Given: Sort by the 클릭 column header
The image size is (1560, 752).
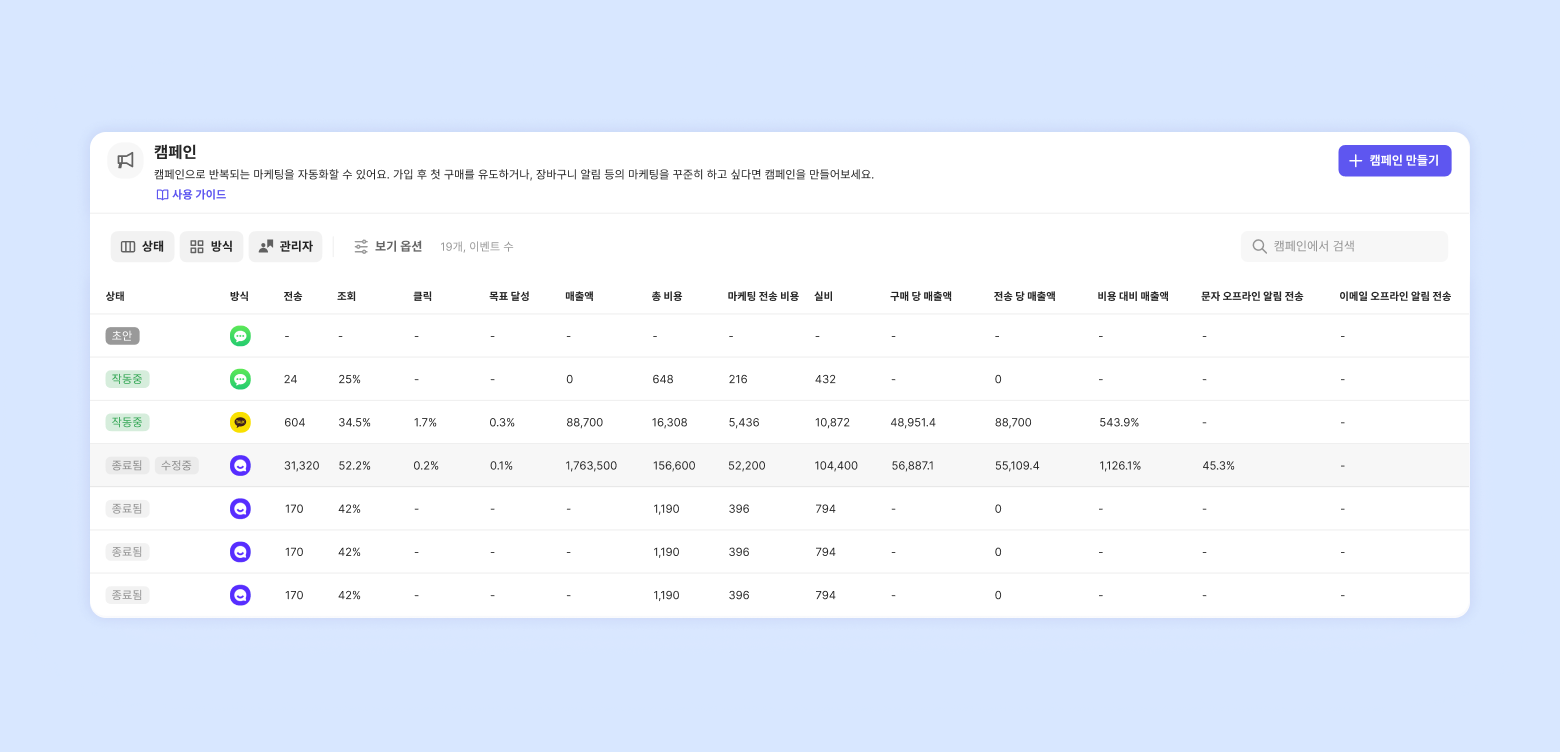Looking at the screenshot, I should pos(423,296).
